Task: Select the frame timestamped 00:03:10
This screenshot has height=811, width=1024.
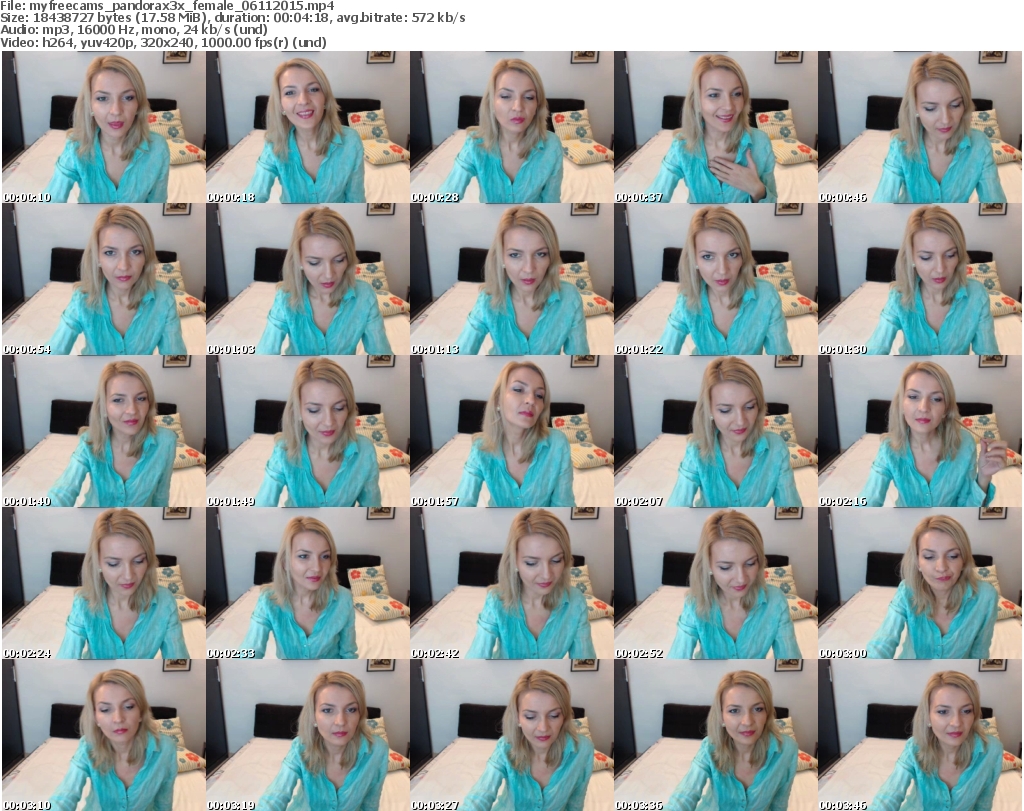Action: tap(103, 735)
